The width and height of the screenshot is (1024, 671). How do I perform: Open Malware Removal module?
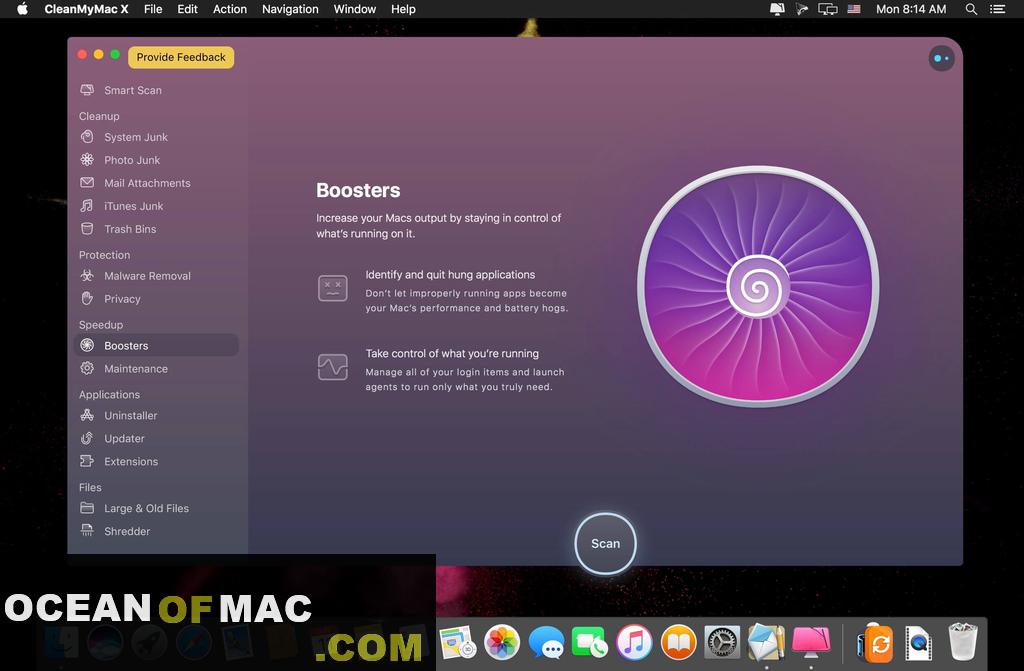pyautogui.click(x=147, y=276)
